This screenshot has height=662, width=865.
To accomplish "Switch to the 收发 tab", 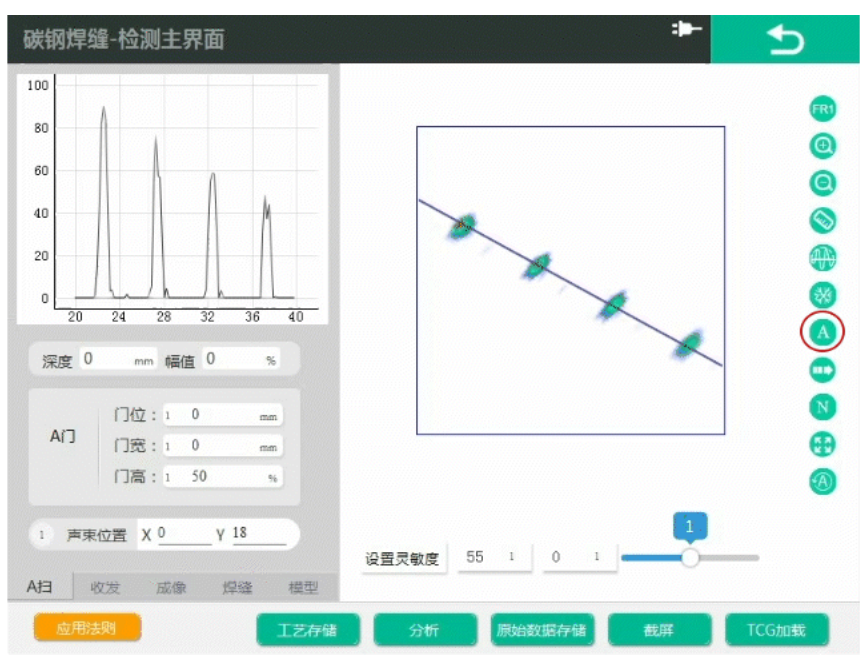I will pyautogui.click(x=106, y=588).
